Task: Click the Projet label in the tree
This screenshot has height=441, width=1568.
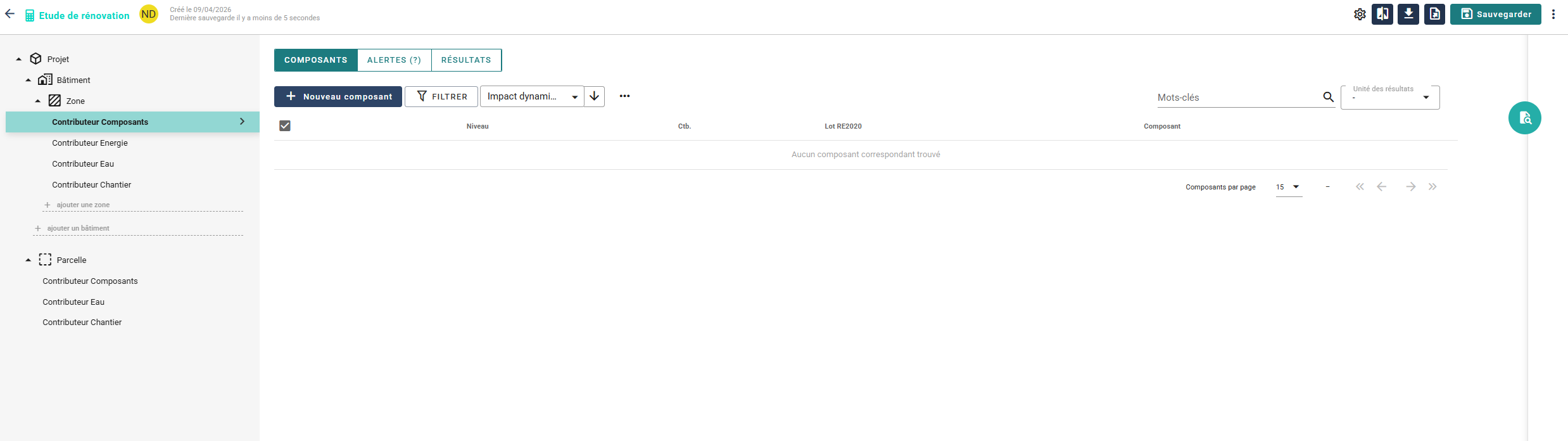Action: point(58,59)
